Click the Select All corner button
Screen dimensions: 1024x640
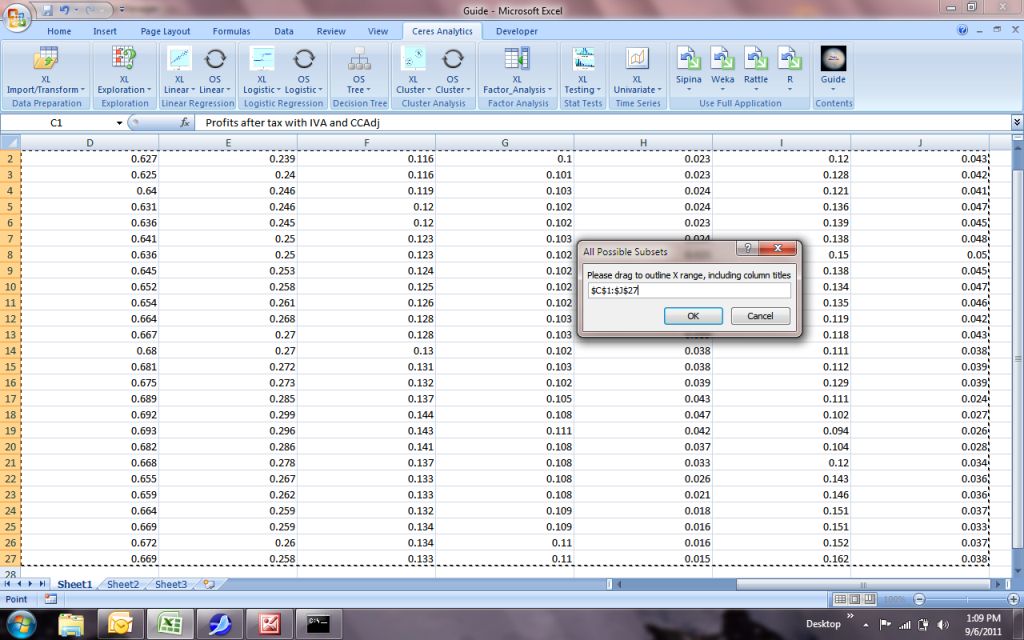(x=10, y=142)
